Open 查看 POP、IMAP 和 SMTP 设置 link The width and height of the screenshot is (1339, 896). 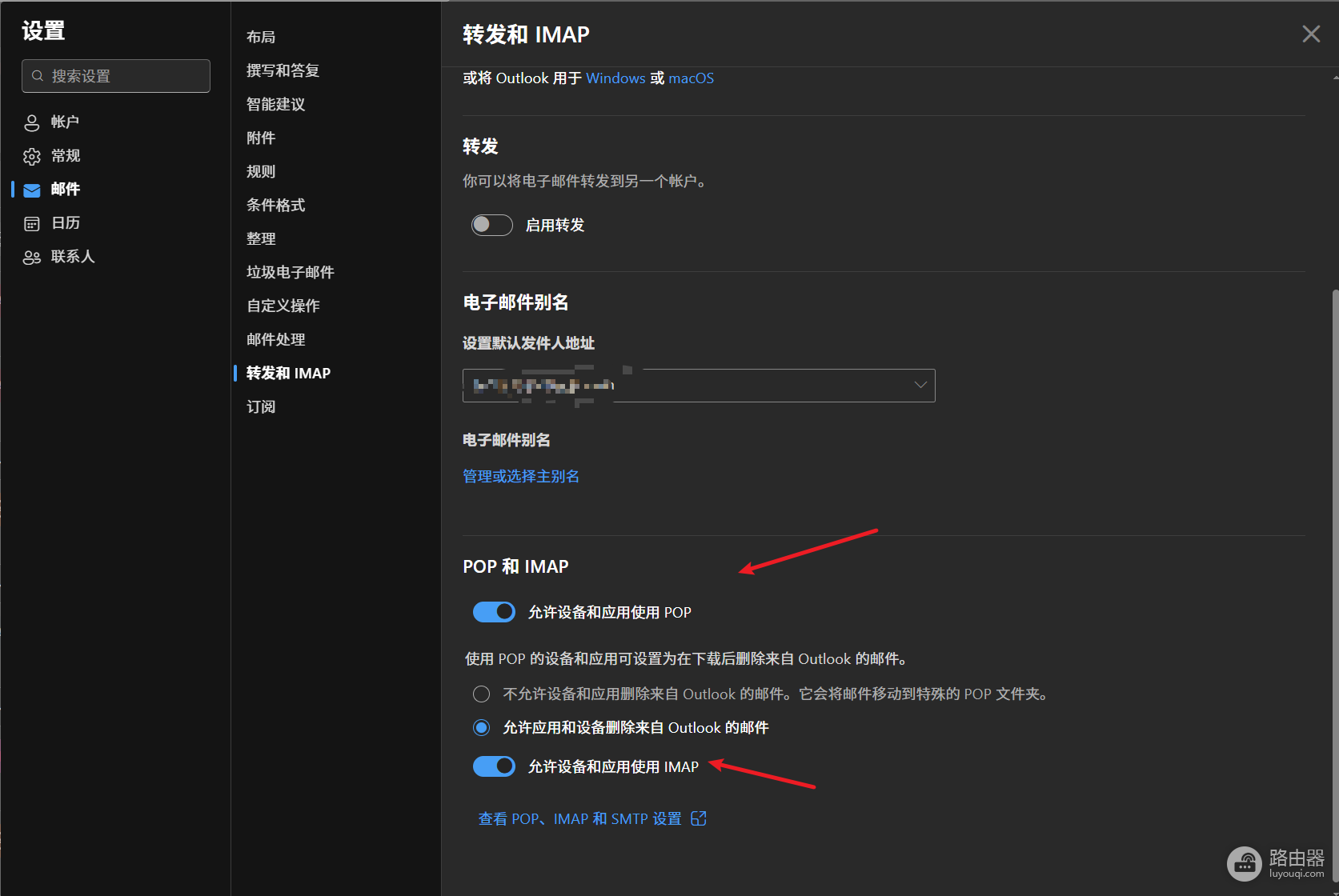click(580, 818)
